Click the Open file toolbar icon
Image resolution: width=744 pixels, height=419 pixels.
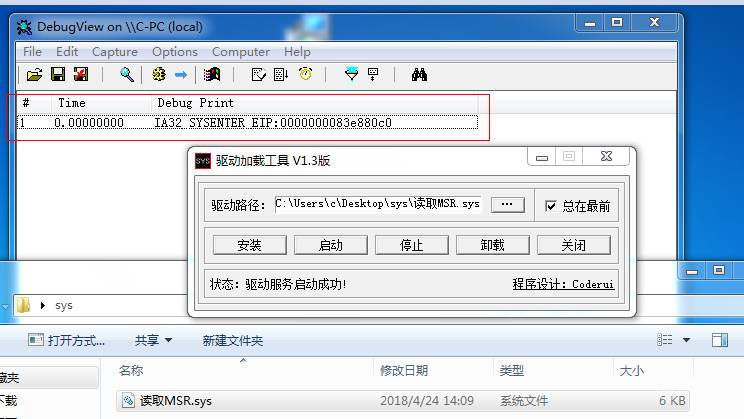pyautogui.click(x=34, y=74)
